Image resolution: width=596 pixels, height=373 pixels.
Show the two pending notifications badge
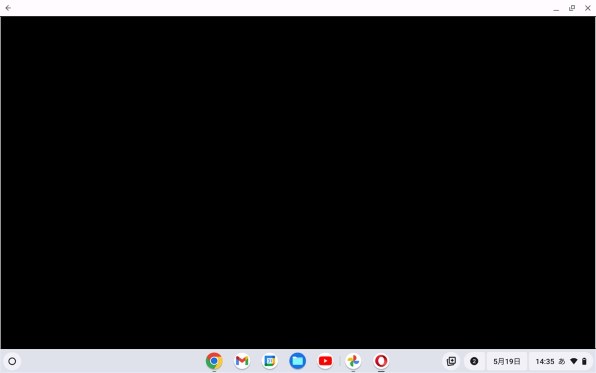click(x=474, y=361)
